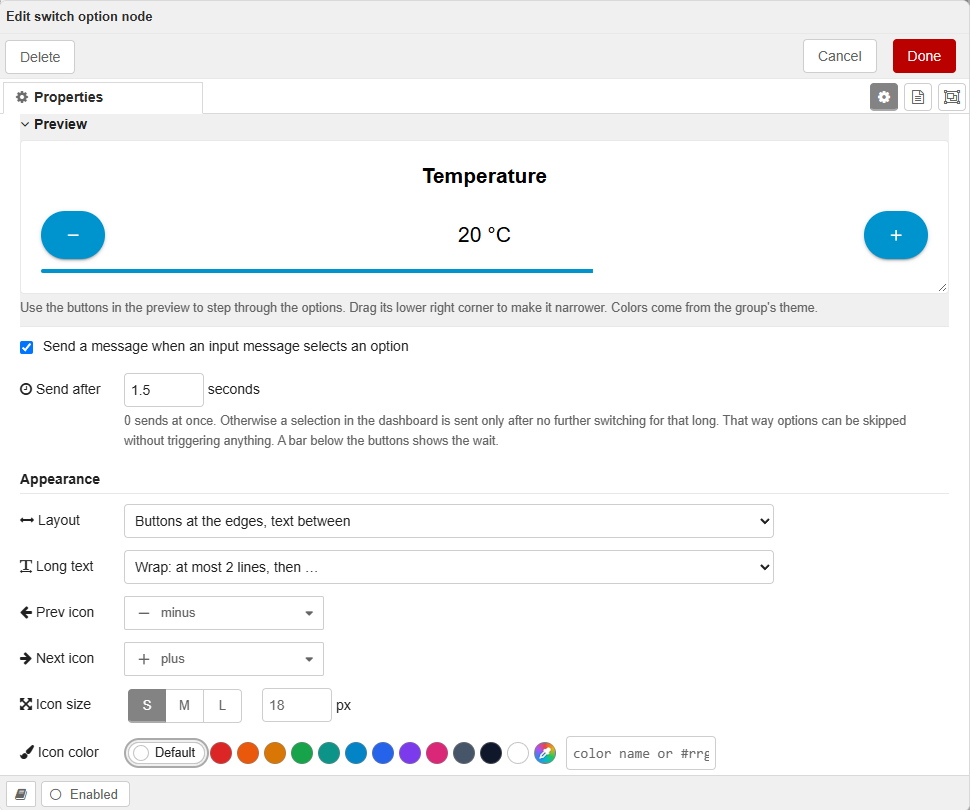Open the Layout dropdown

pos(449,521)
